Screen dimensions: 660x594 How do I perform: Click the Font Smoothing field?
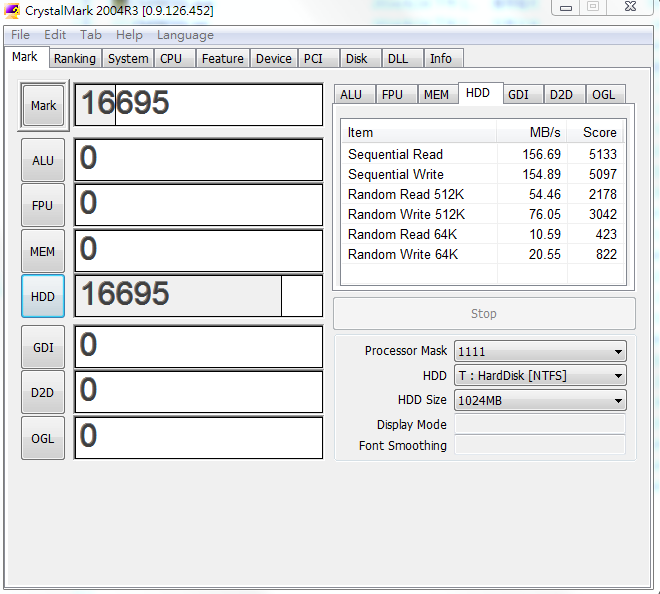(540, 445)
